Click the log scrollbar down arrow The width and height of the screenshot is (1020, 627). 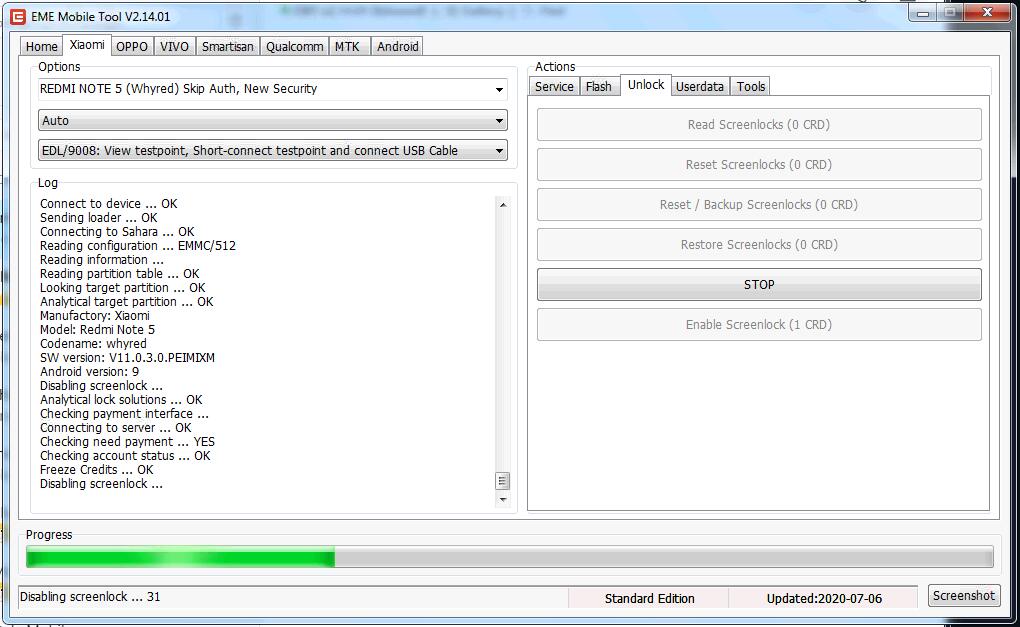point(502,500)
